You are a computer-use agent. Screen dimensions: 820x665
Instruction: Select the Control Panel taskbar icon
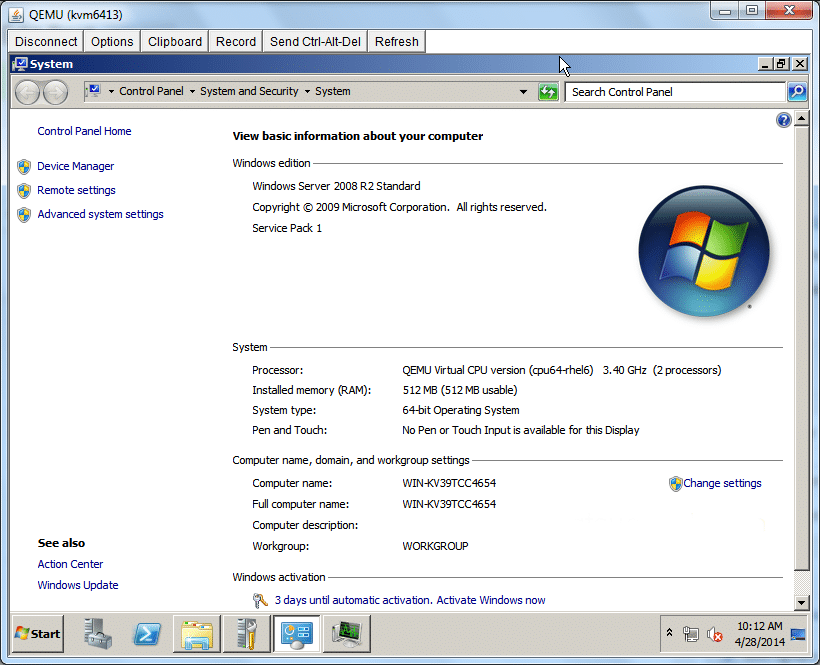point(297,634)
